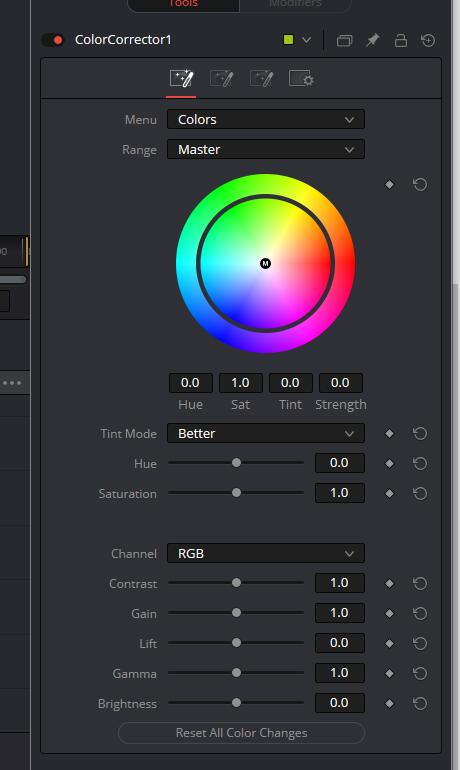Click the Contrast value field

[x=340, y=583]
